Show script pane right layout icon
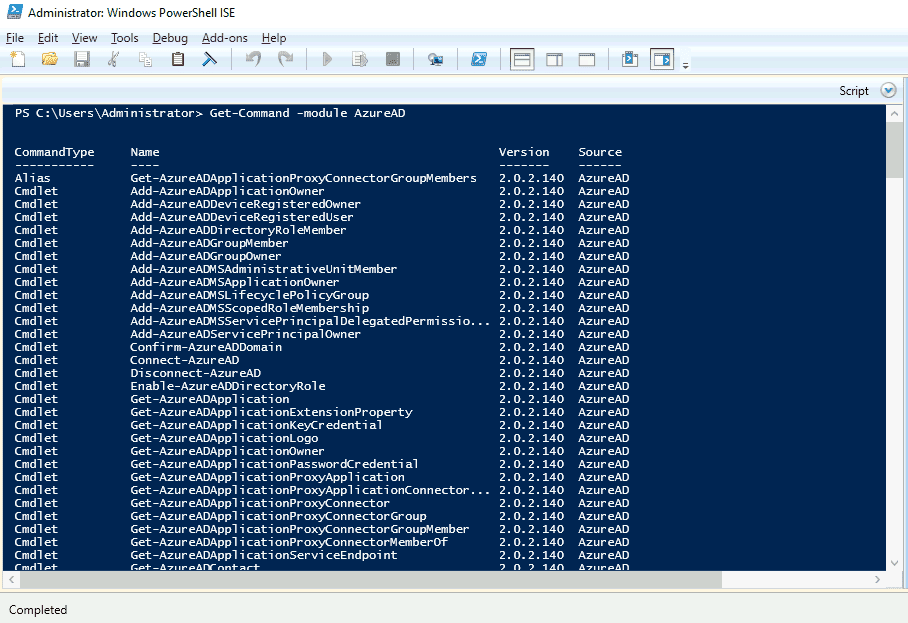The width and height of the screenshot is (908, 623). [555, 60]
